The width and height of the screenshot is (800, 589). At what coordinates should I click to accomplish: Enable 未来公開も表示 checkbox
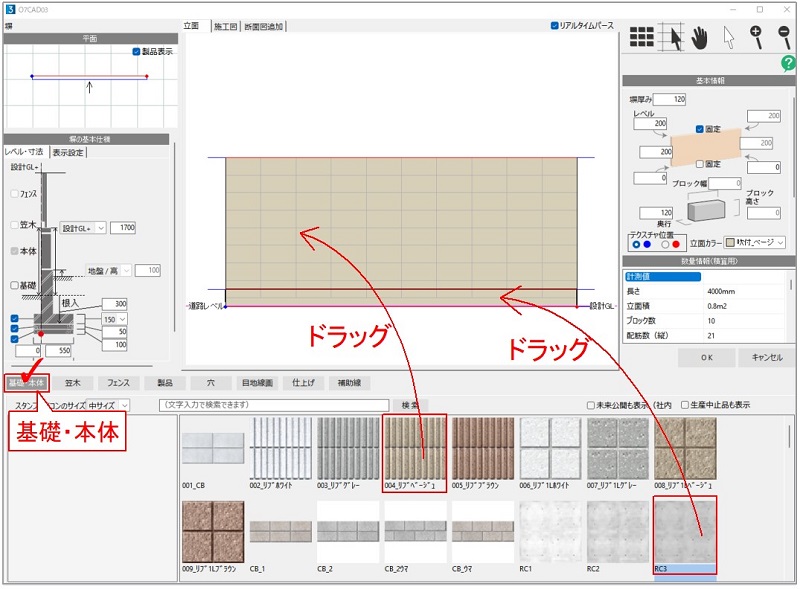click(590, 405)
